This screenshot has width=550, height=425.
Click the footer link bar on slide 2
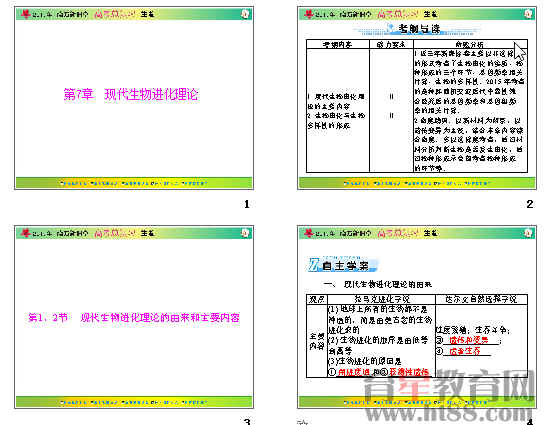pos(417,183)
